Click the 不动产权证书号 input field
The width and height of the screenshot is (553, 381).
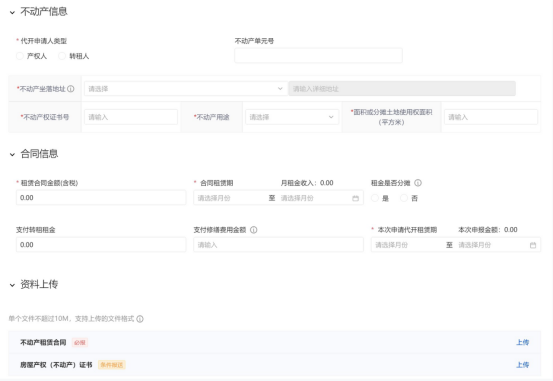(x=130, y=117)
